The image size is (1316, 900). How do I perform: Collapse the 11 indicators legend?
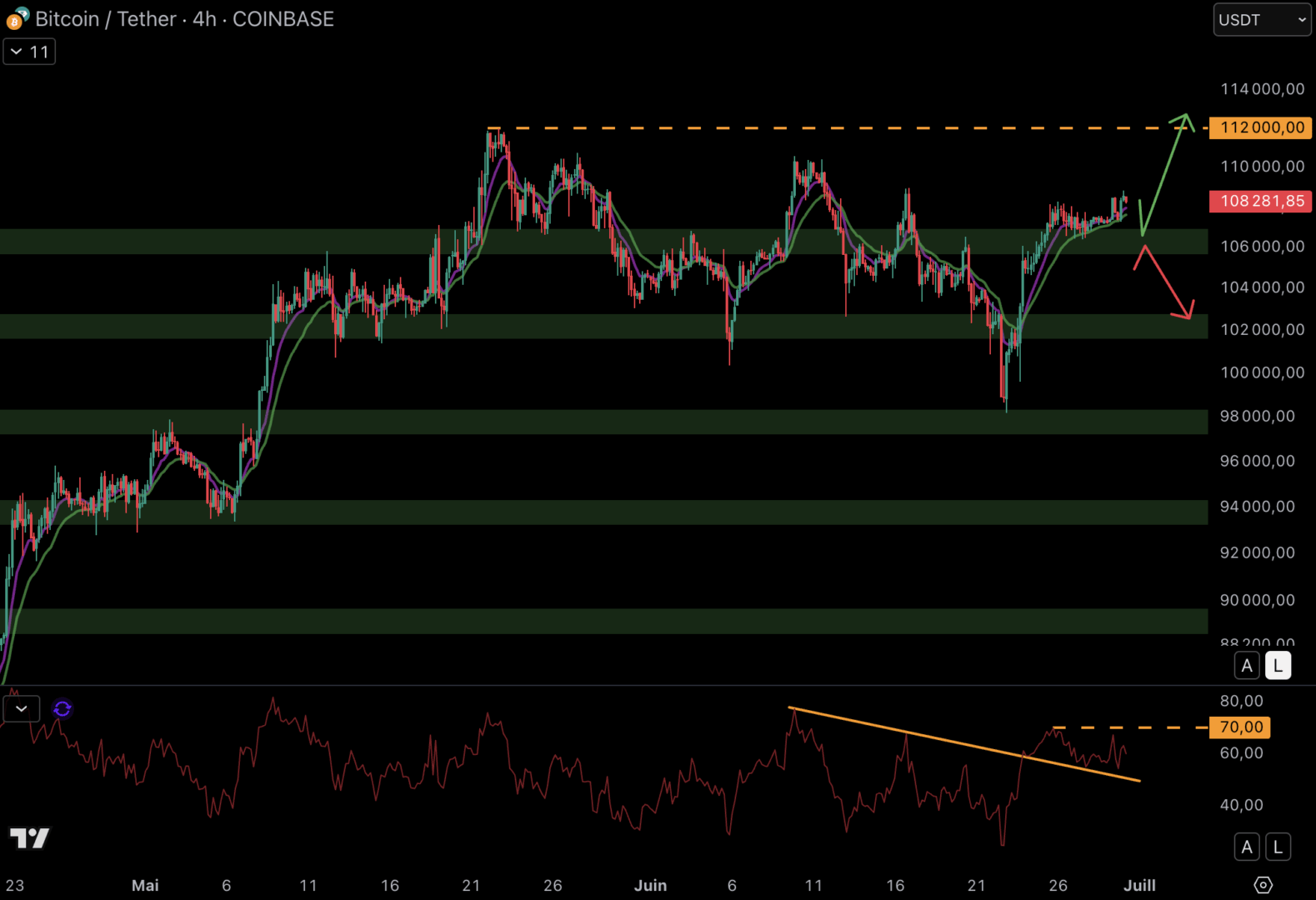point(29,52)
